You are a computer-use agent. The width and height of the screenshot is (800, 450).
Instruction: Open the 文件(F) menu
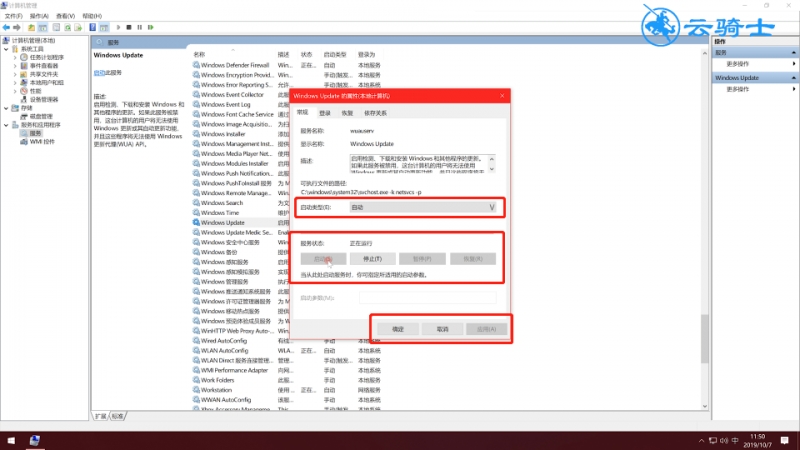(14, 16)
